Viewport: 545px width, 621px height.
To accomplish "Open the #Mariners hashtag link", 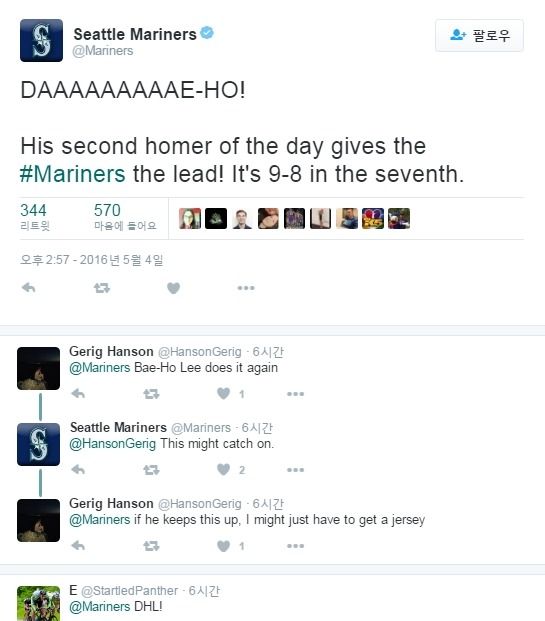I will [x=72, y=174].
